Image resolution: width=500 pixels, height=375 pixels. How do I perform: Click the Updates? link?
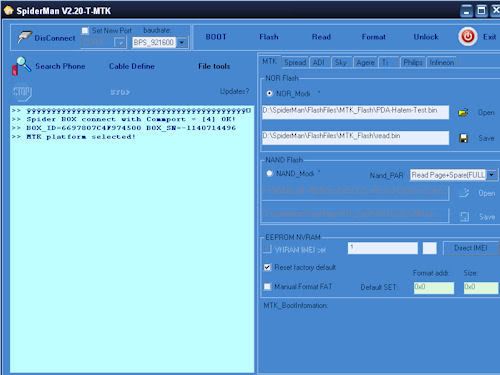tap(234, 91)
